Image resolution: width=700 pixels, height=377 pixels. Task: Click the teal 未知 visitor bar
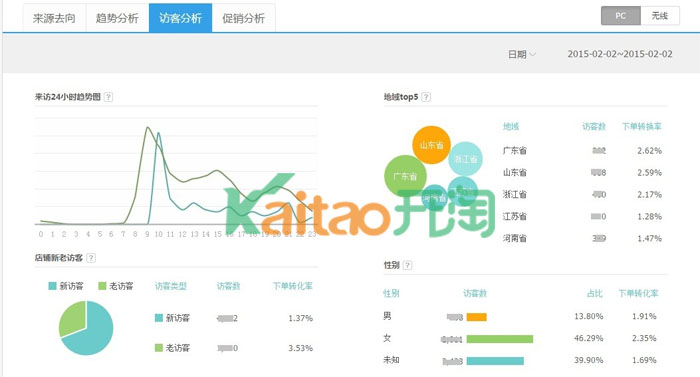pyautogui.click(x=495, y=361)
